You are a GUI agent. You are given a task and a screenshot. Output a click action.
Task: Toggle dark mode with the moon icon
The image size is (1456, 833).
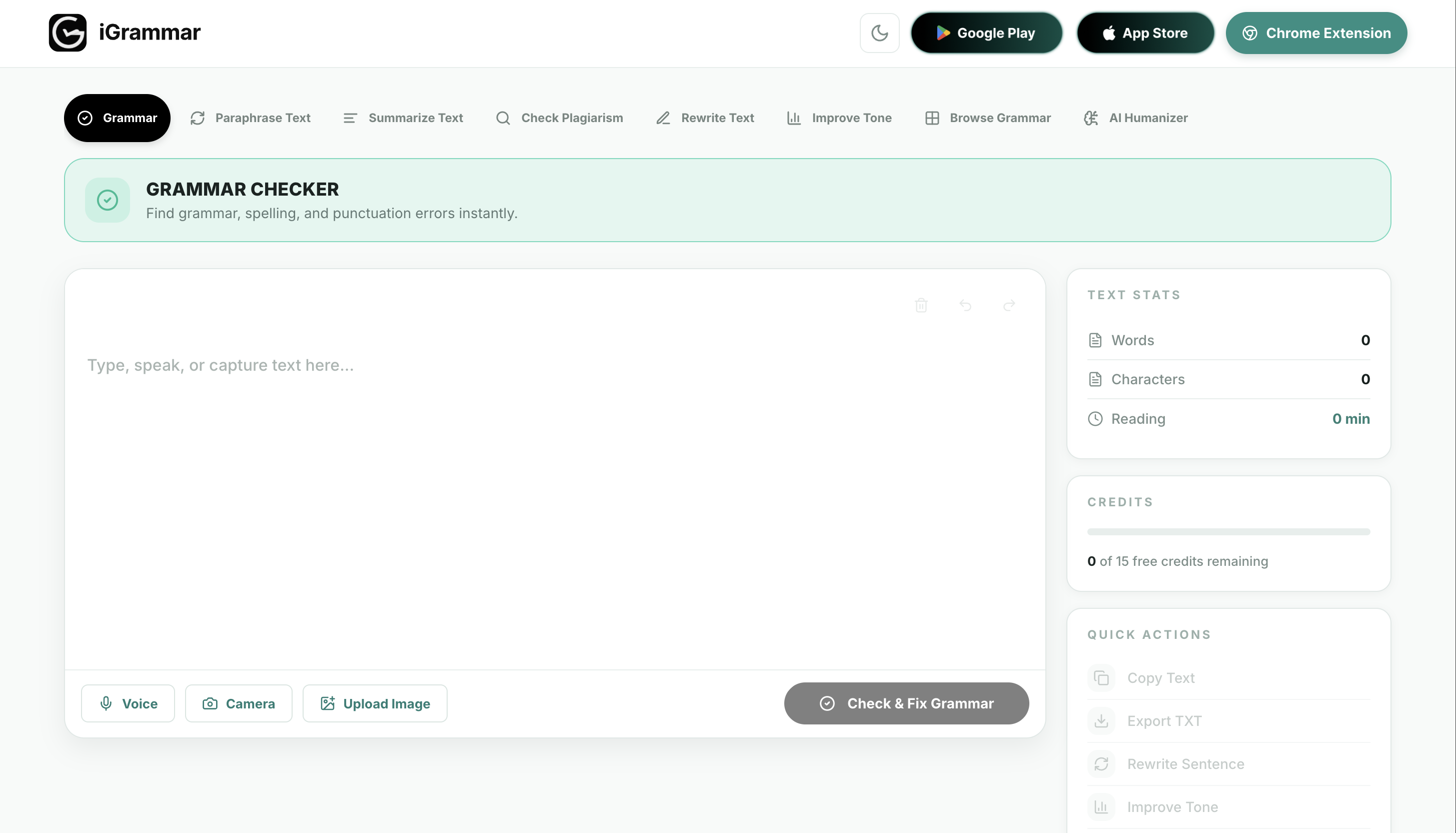(879, 33)
